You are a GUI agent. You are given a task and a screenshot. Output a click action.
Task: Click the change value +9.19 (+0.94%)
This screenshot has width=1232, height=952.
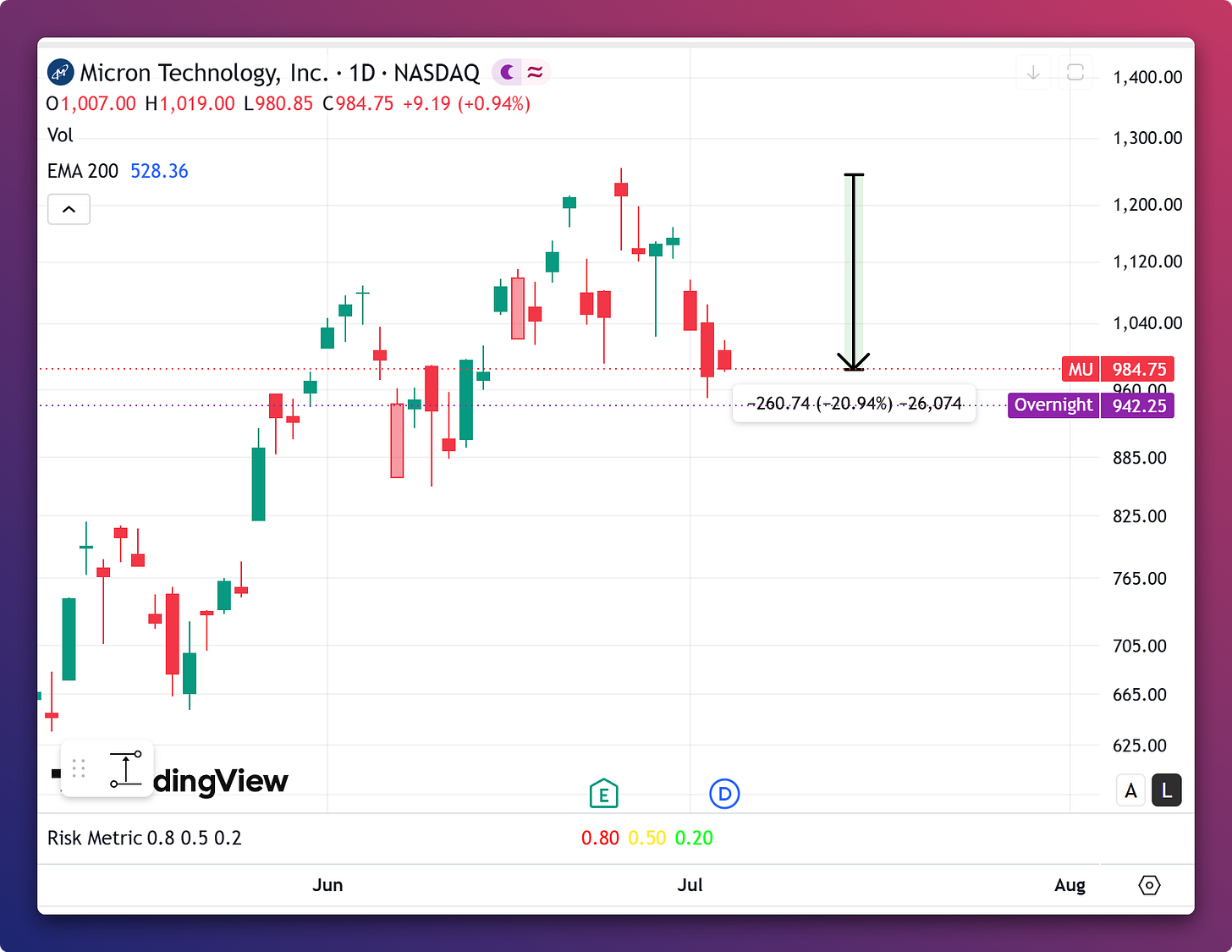pyautogui.click(x=466, y=103)
